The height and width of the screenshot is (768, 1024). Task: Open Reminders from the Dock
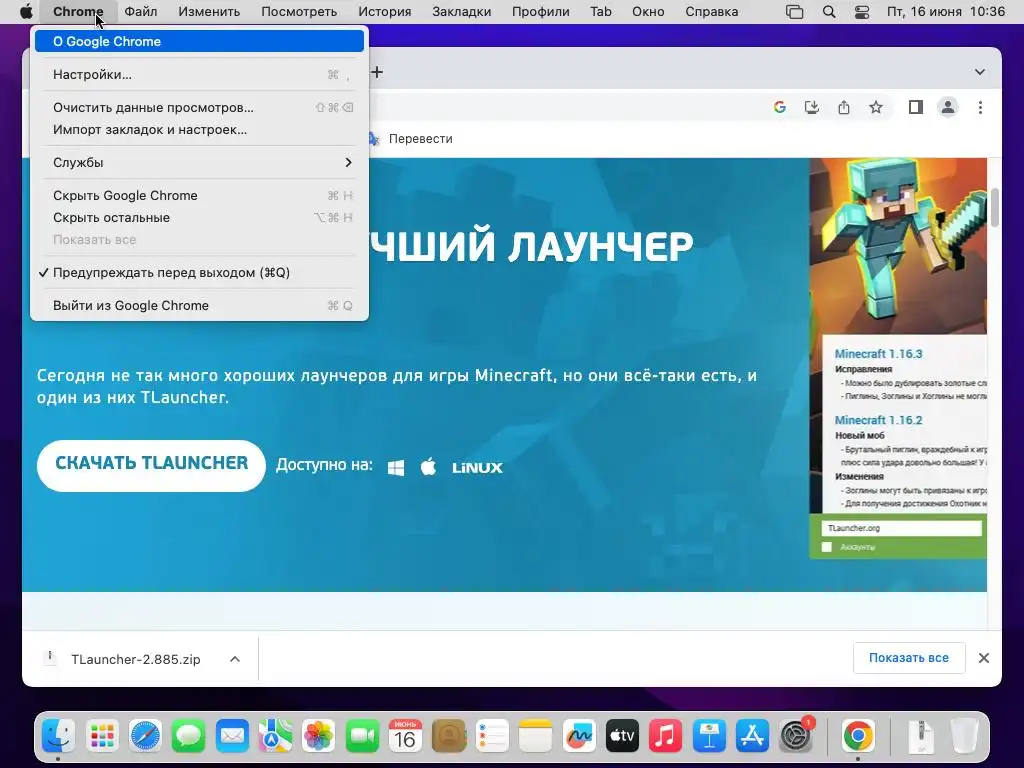(x=492, y=736)
